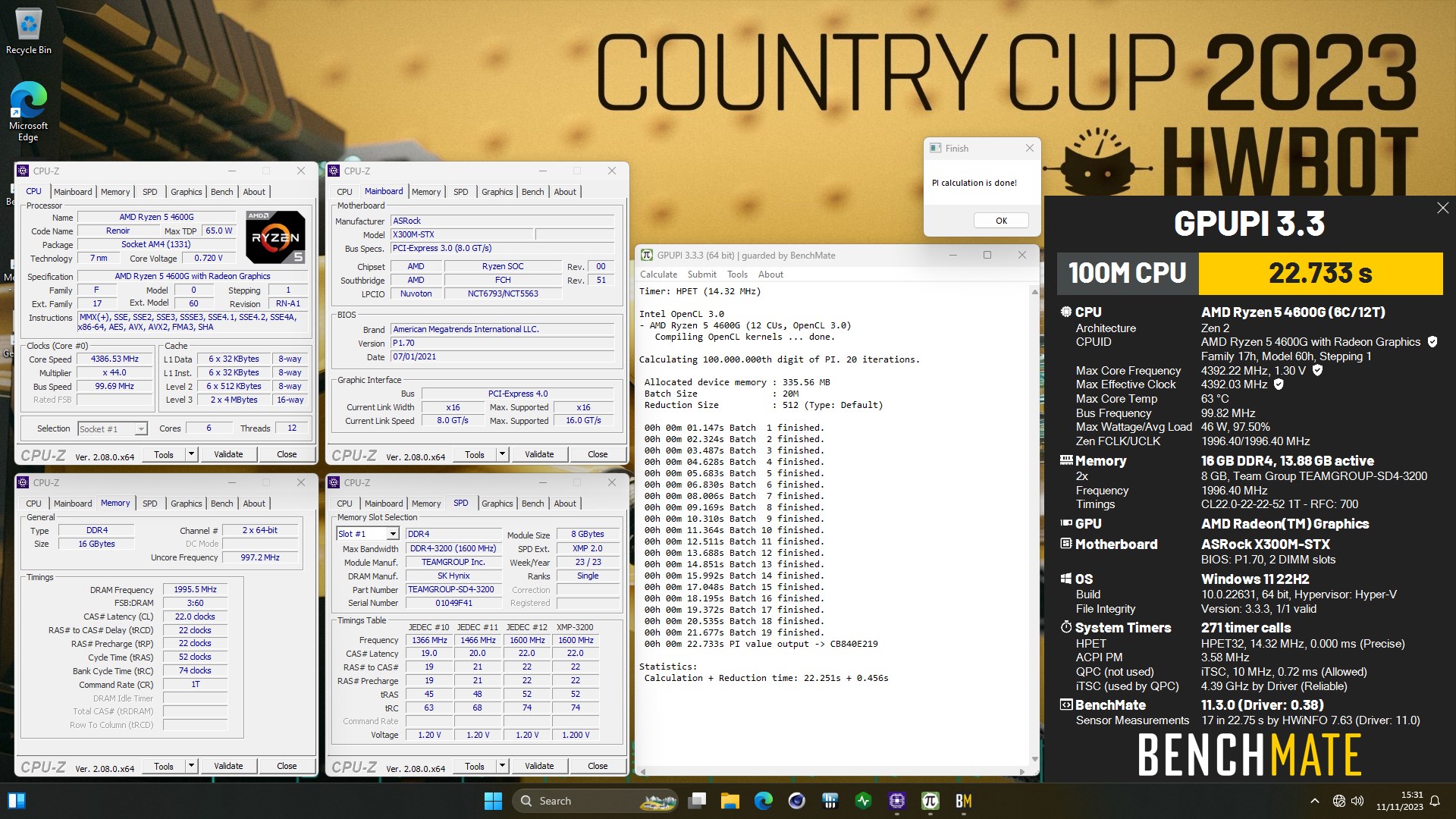Open the Tools menu in GPUPI
Viewport: 1456px width, 819px height.
[x=737, y=275]
